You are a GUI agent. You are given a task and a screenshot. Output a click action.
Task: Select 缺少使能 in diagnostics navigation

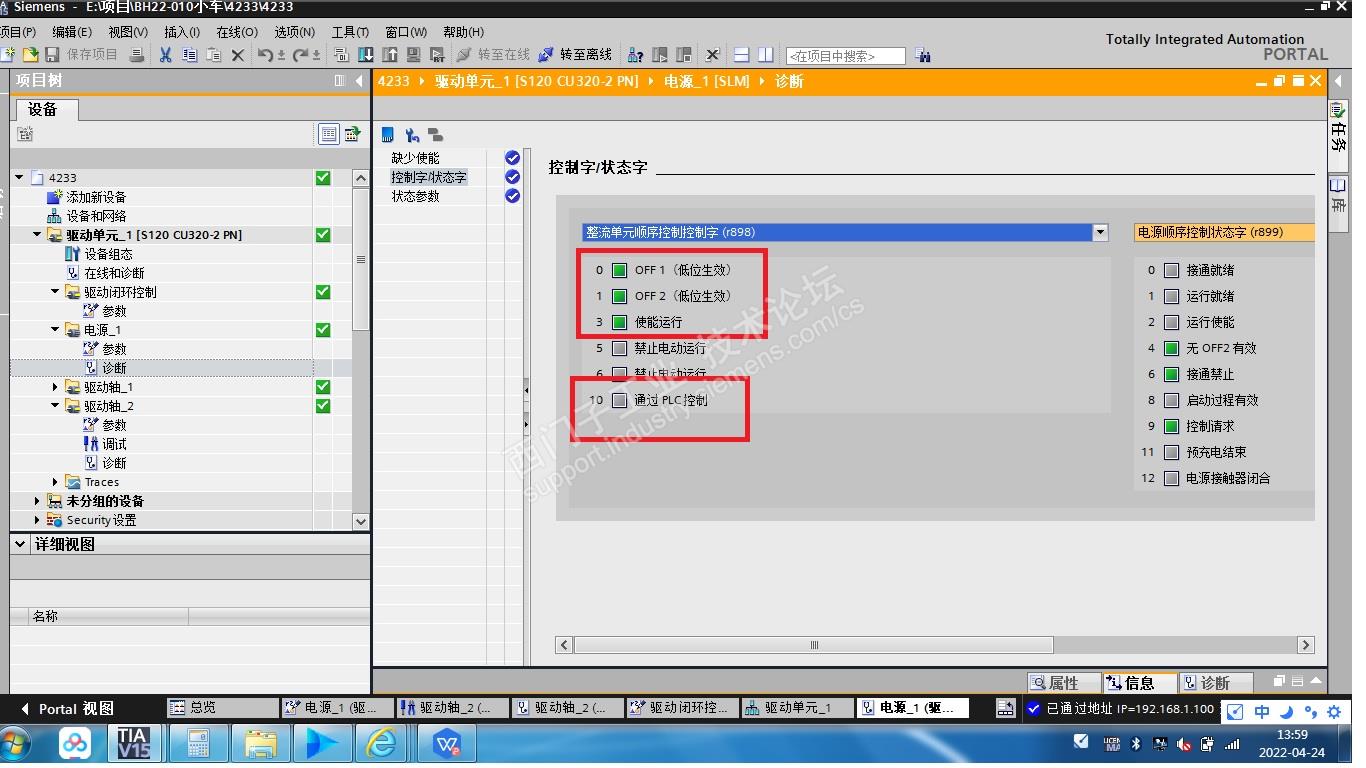[x=416, y=158]
